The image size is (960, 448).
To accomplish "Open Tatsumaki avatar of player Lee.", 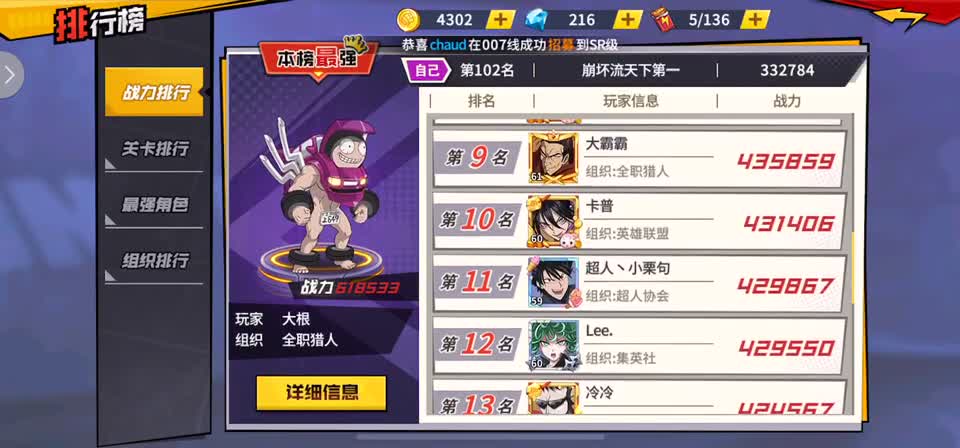I will pyautogui.click(x=553, y=345).
